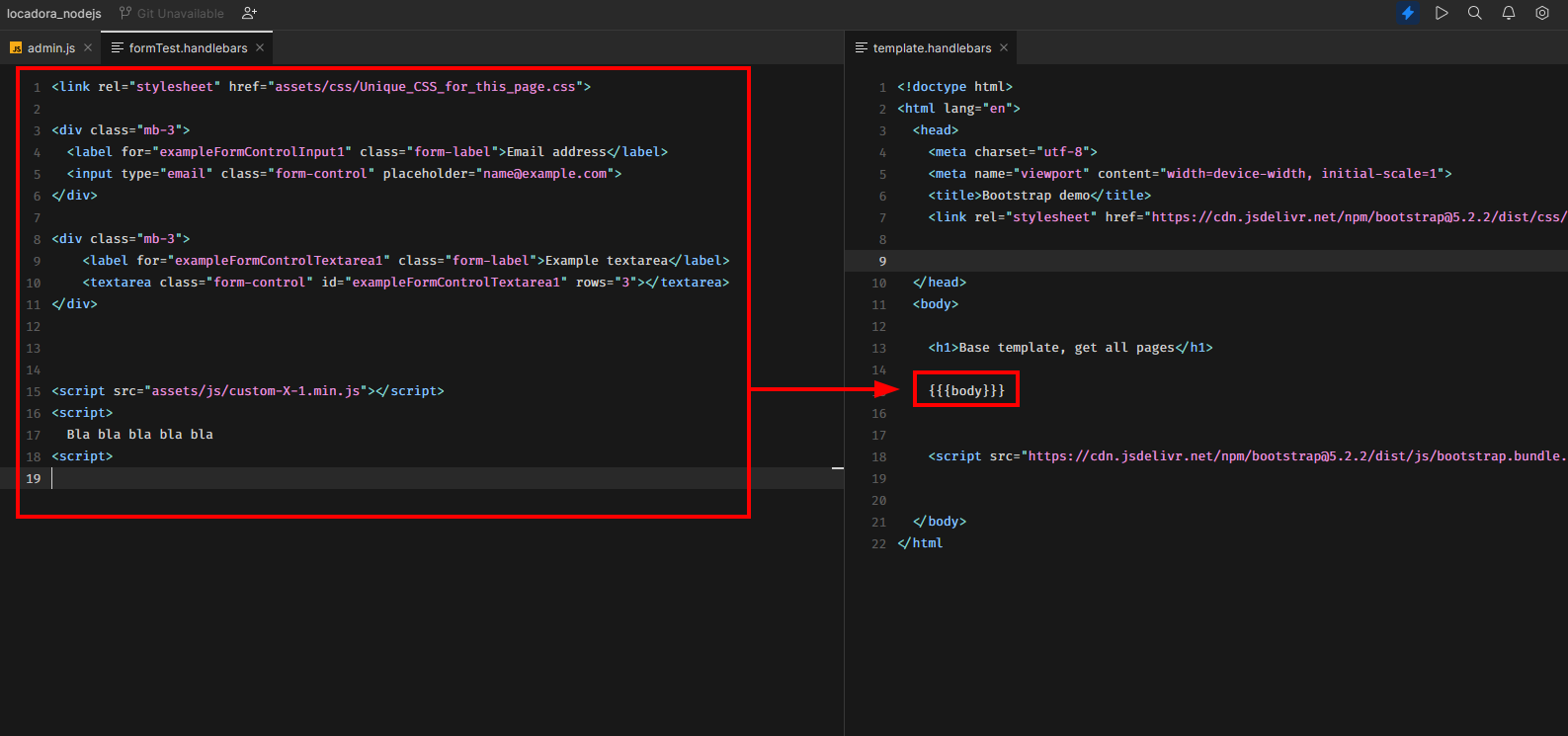The width and height of the screenshot is (1568, 736).
Task: Click the rows="3" attribute
Action: click(x=607, y=283)
